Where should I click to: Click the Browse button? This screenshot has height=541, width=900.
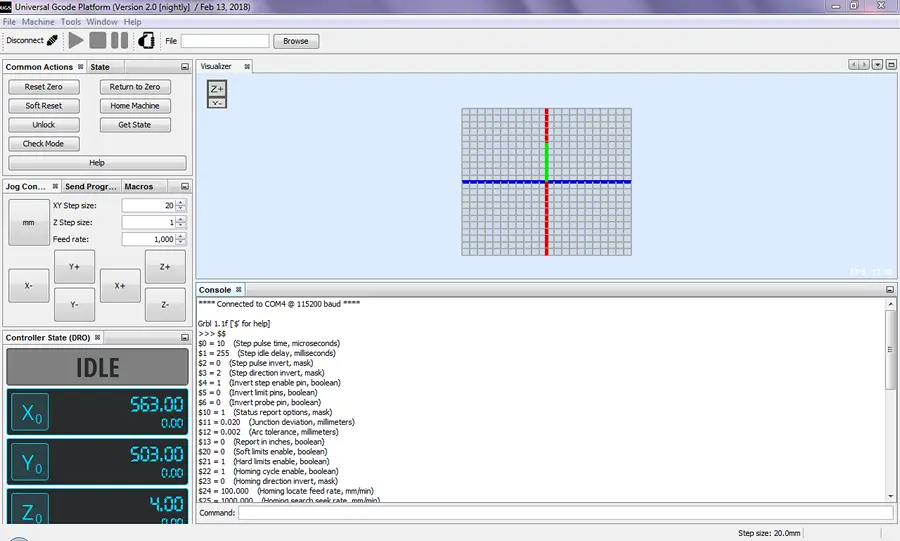296,41
